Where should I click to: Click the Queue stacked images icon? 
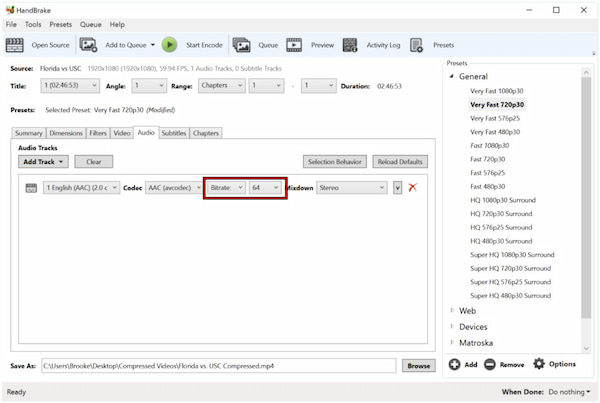pyautogui.click(x=241, y=45)
